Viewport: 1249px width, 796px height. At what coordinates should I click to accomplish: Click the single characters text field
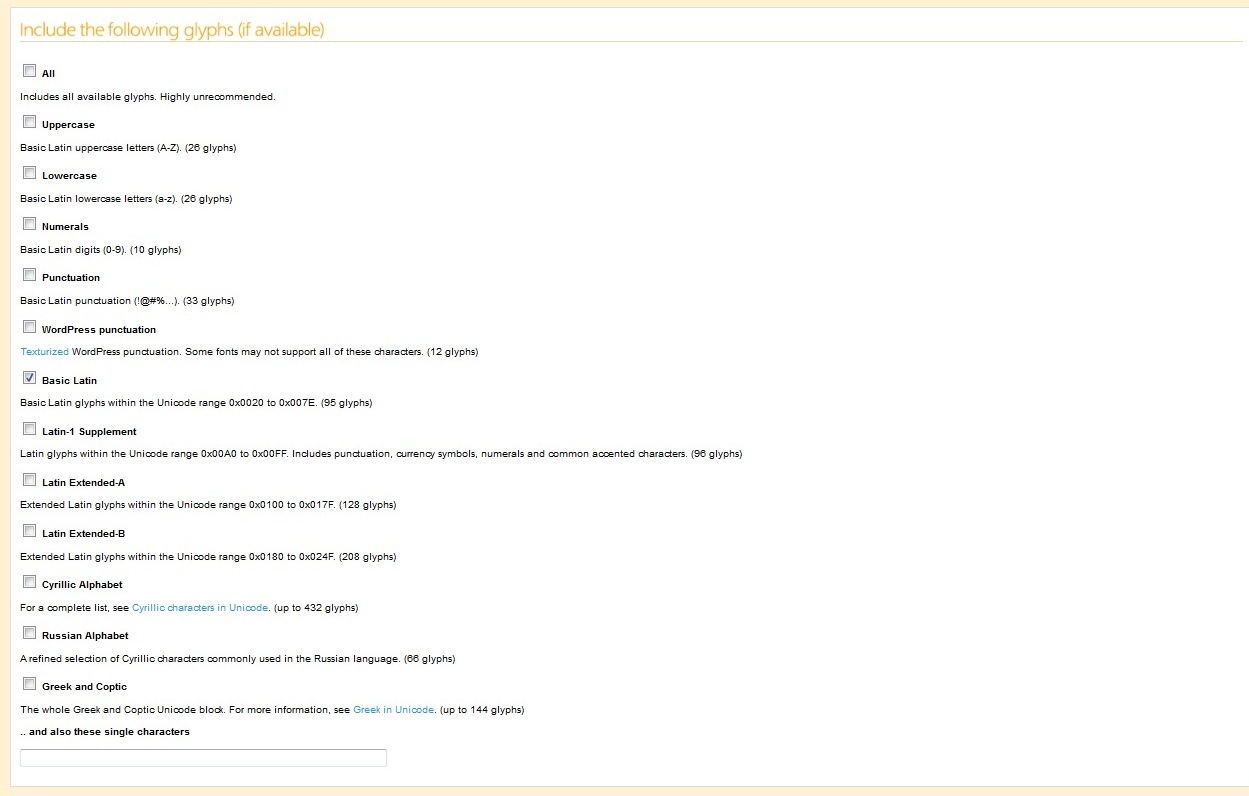tap(203, 758)
